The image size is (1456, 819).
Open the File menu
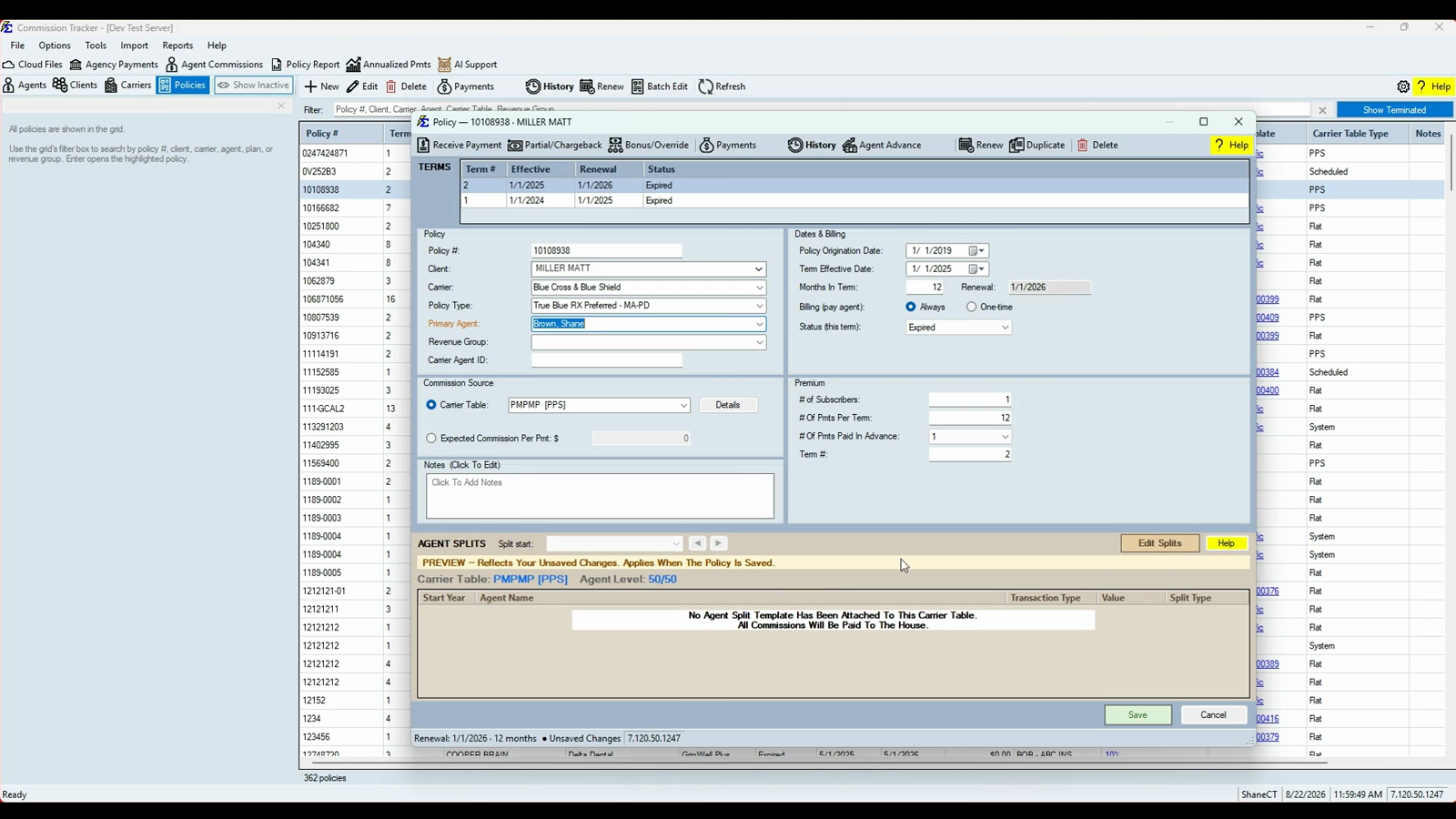click(17, 45)
